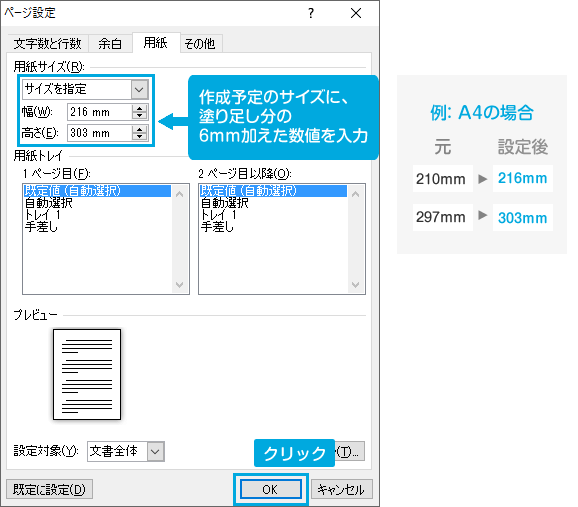Confirm settings with the OK button

pyautogui.click(x=271, y=489)
